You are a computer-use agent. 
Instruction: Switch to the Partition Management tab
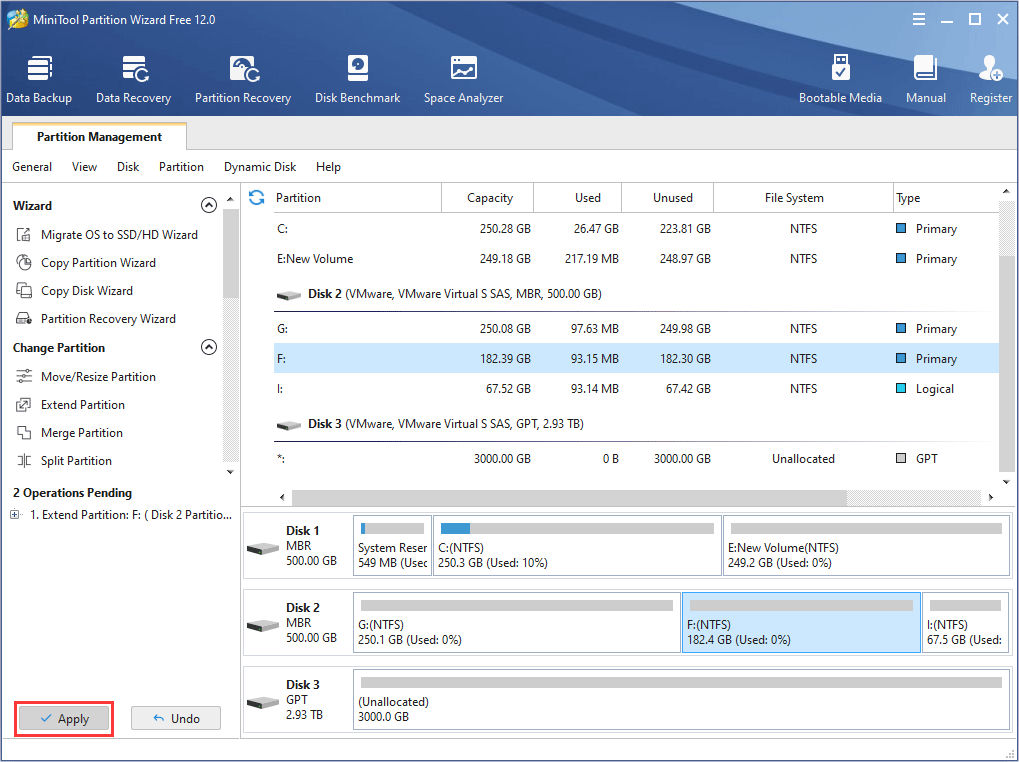pyautogui.click(x=99, y=136)
